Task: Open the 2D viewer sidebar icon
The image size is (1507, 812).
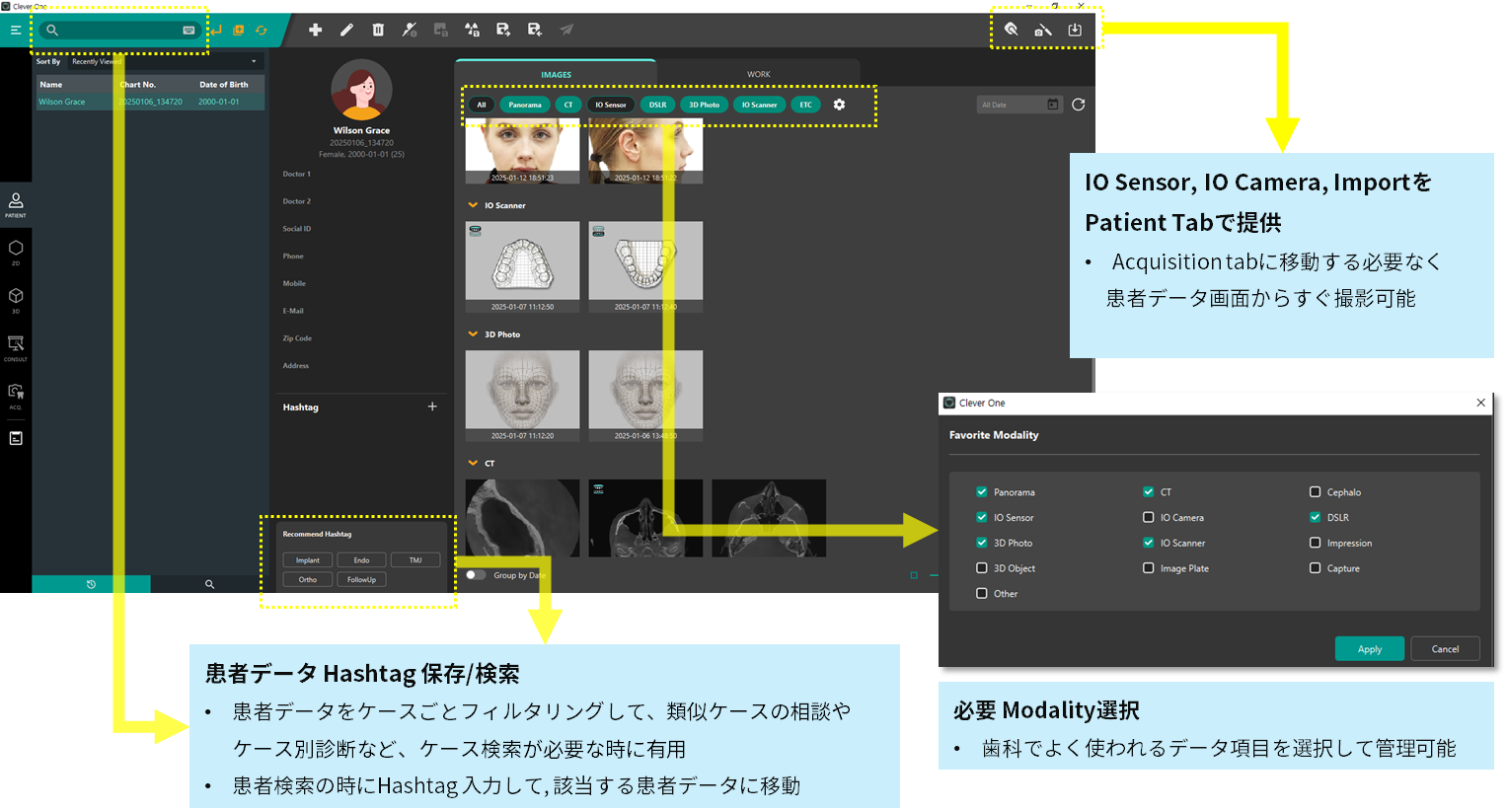Action: click(16, 252)
